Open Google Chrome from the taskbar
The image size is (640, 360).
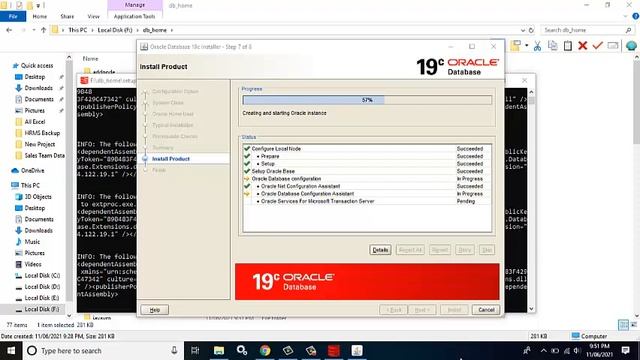tap(265, 351)
